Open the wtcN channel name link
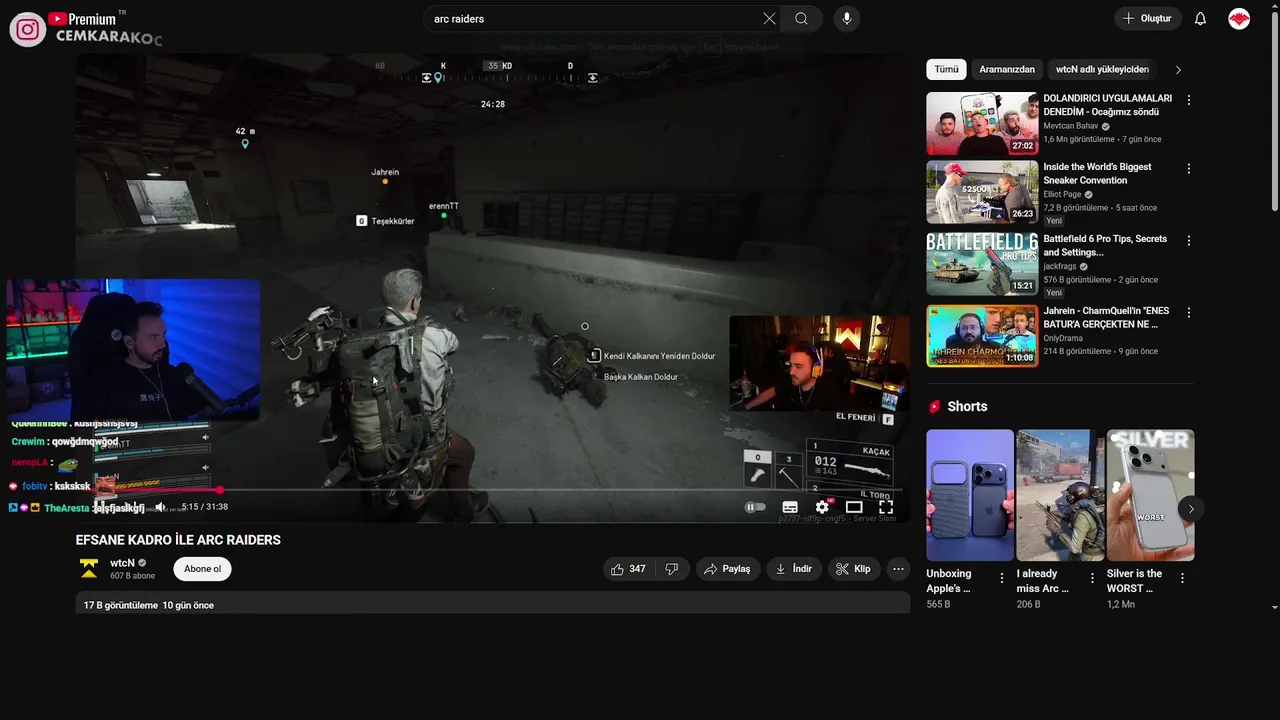 tap(122, 563)
